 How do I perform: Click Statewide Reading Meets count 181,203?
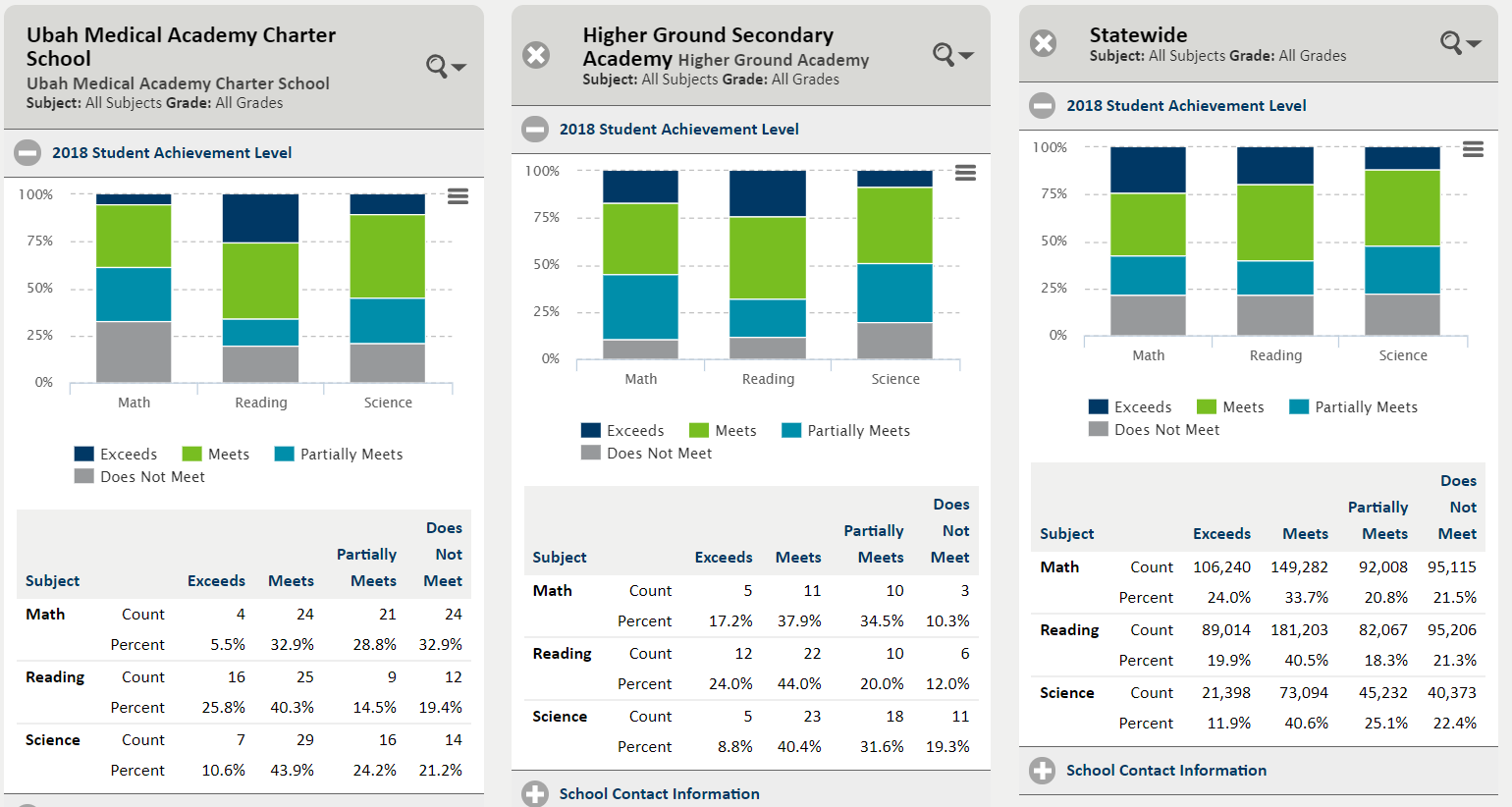(x=1299, y=630)
